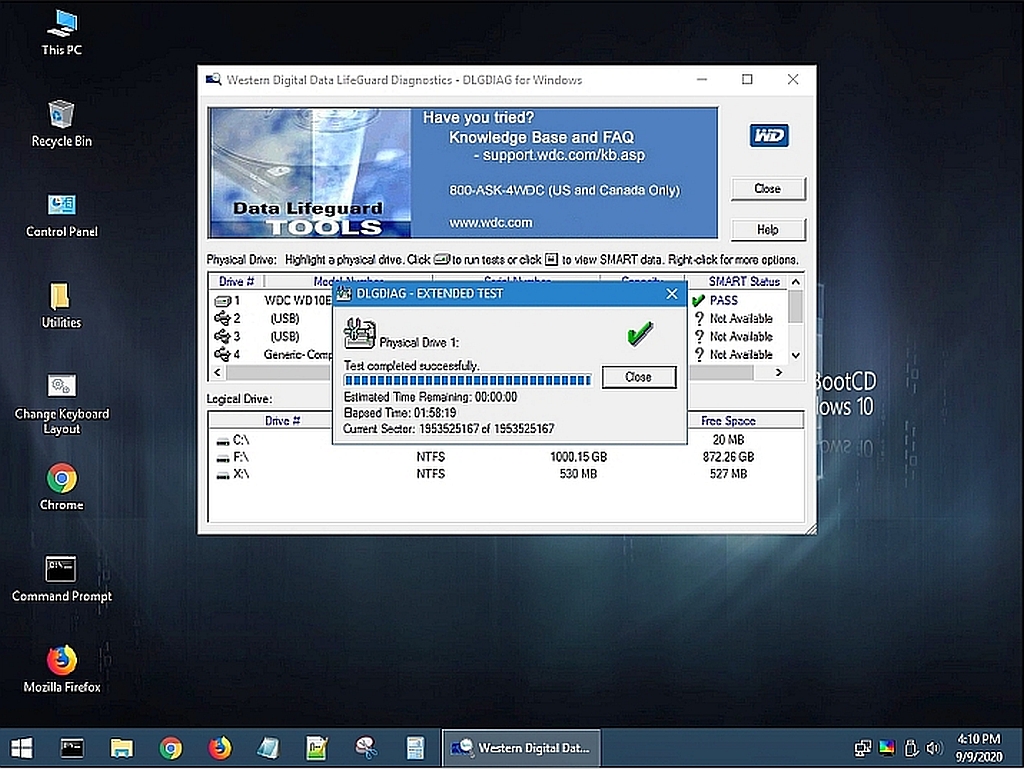The width and height of the screenshot is (1024, 769).
Task: Launch Firefox from the taskbar
Action: [x=219, y=748]
